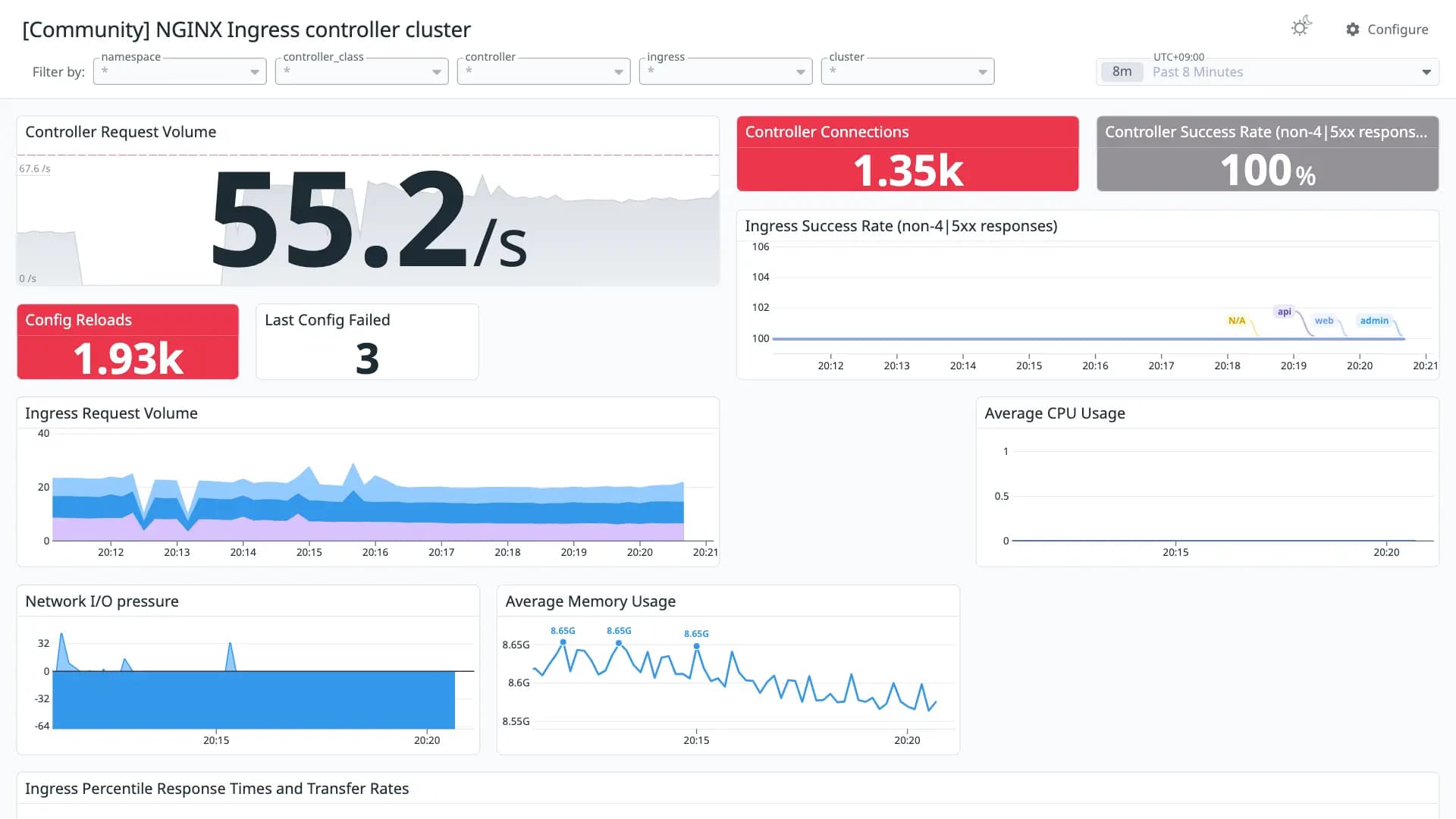This screenshot has width=1456, height=819.
Task: Click the api series label in success rate chart
Action: click(x=1284, y=312)
